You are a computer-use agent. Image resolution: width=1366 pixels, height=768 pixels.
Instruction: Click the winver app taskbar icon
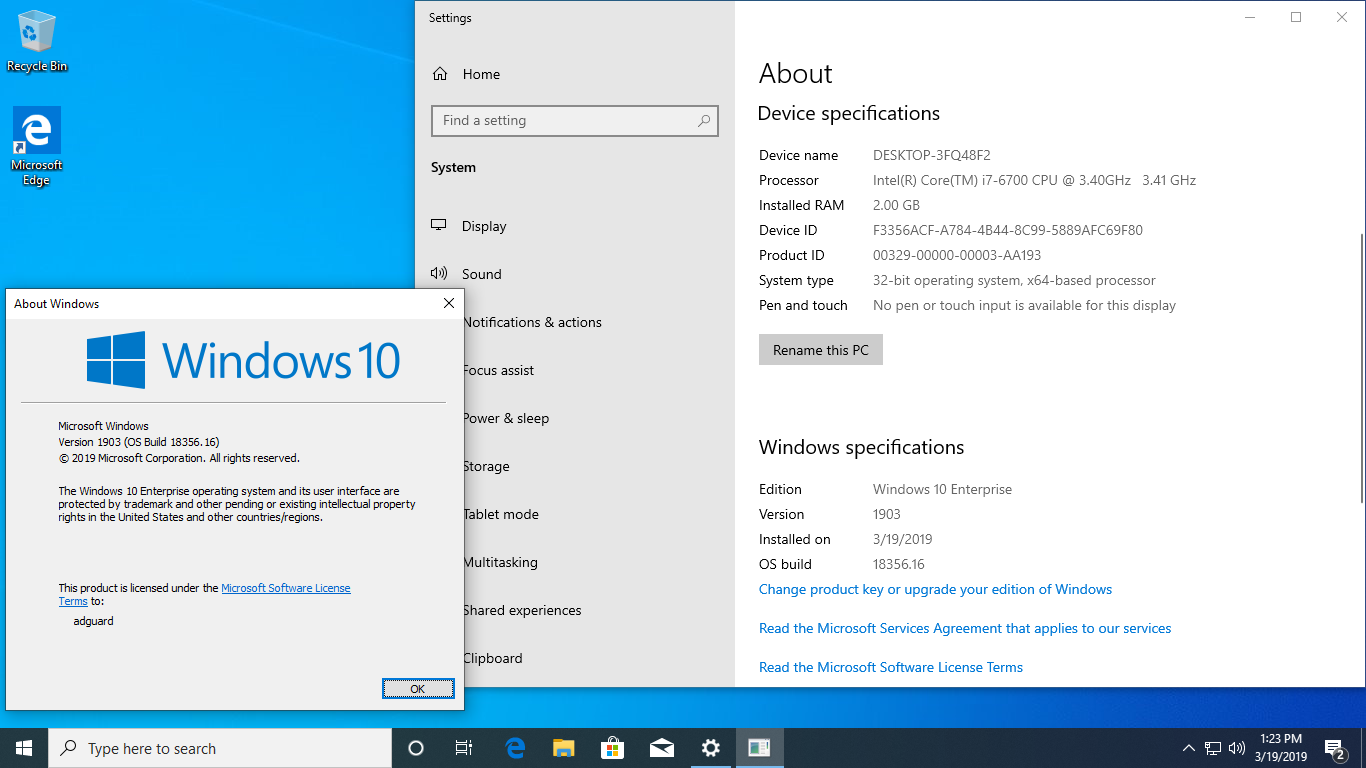click(759, 748)
